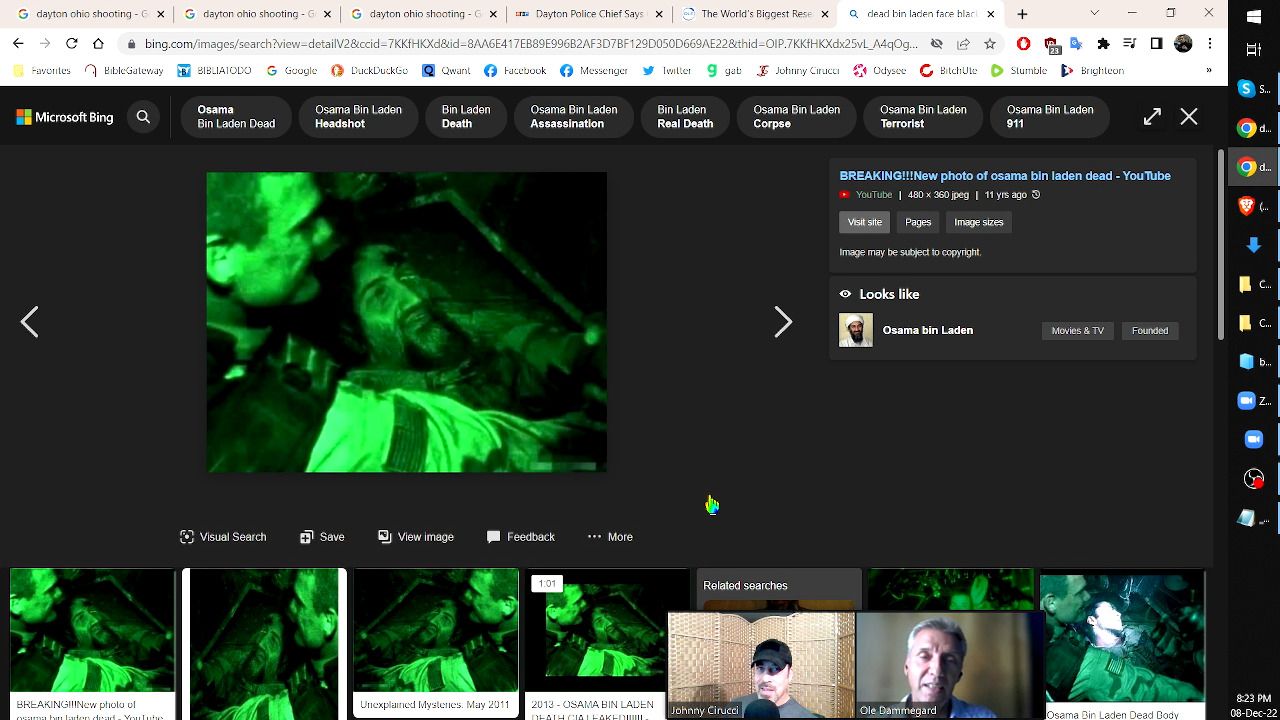The height and width of the screenshot is (720, 1280).
Task: Open the Windows Start menu on taskbar
Action: (1254, 17)
